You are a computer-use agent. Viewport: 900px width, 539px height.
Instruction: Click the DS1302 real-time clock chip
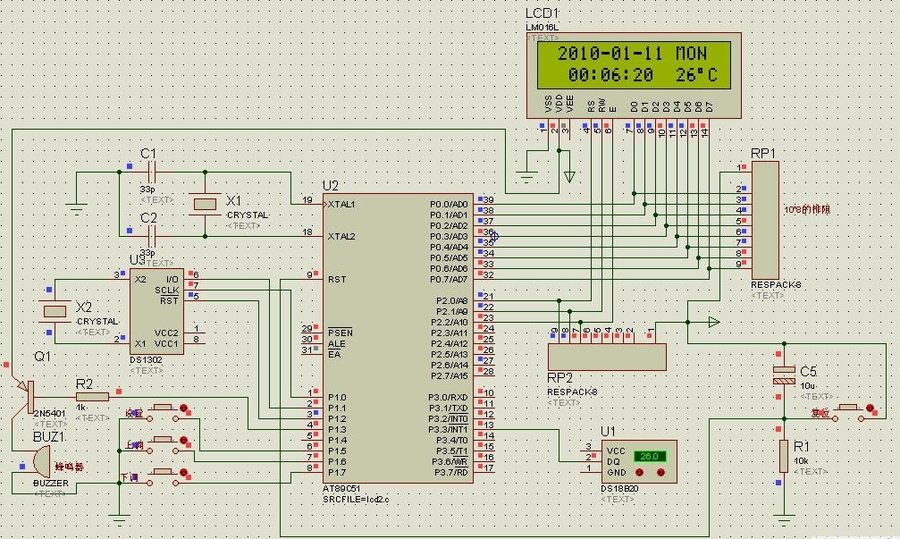tap(157, 312)
